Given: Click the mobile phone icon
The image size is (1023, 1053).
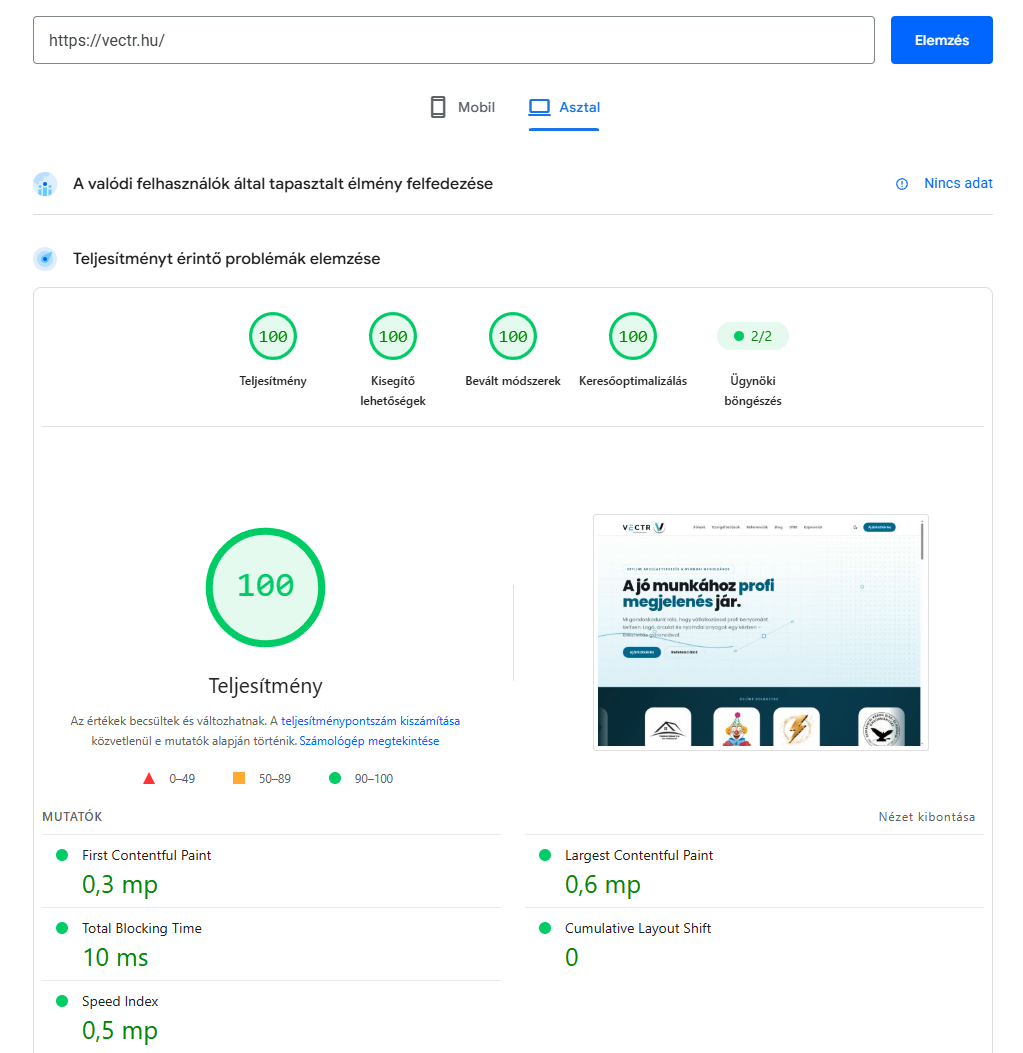Looking at the screenshot, I should 438,107.
